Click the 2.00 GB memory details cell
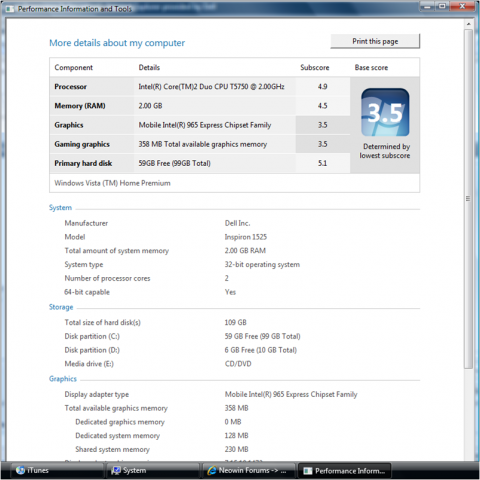480x480 pixels. [x=150, y=106]
